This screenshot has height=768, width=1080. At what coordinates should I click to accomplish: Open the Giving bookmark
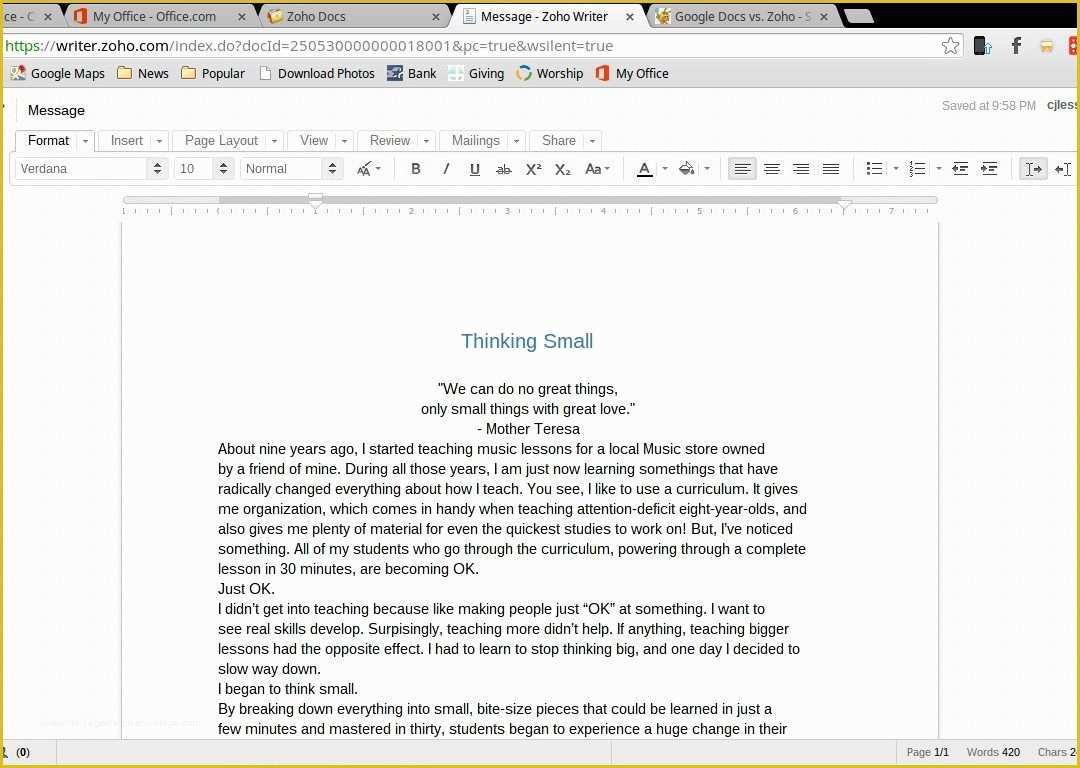click(476, 74)
